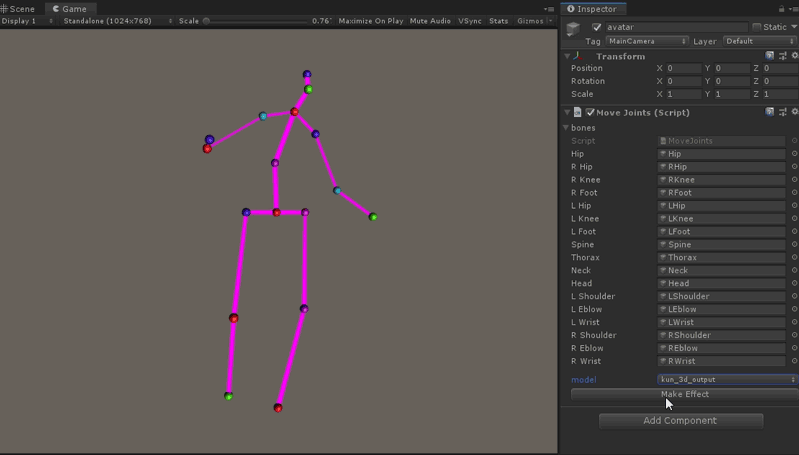Disable the Move Joints script checkbox
Image resolution: width=799 pixels, height=455 pixels.
click(590, 112)
